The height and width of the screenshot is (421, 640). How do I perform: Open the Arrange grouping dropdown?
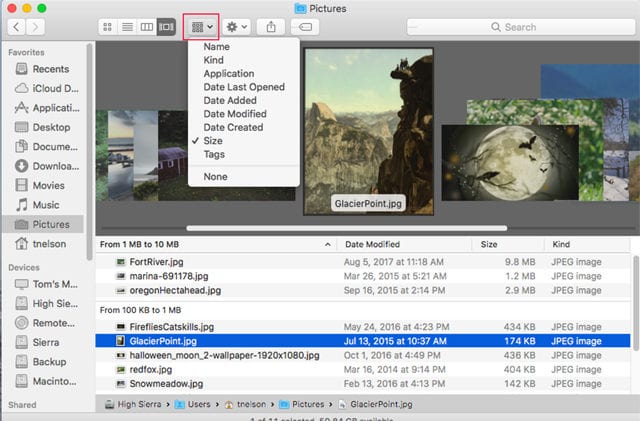pos(202,27)
